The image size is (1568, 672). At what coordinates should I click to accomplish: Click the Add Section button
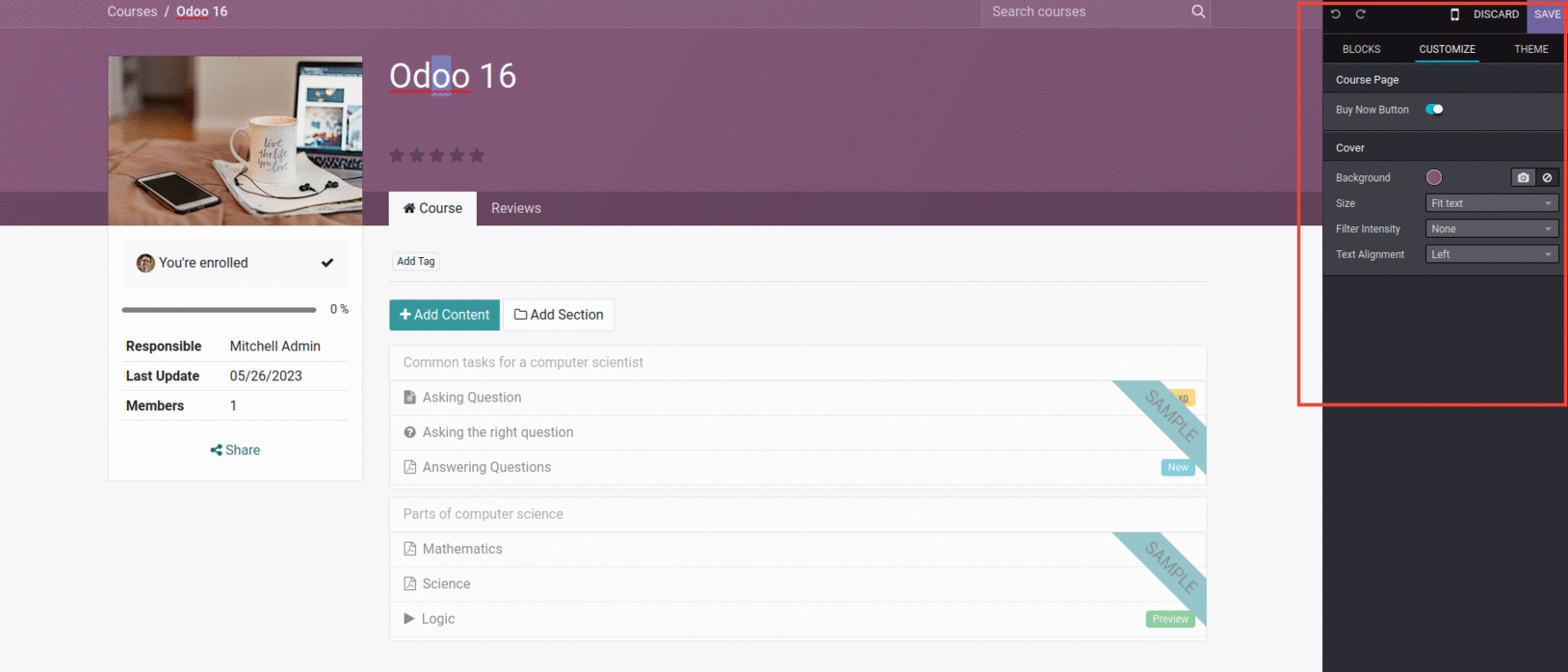pyautogui.click(x=559, y=315)
